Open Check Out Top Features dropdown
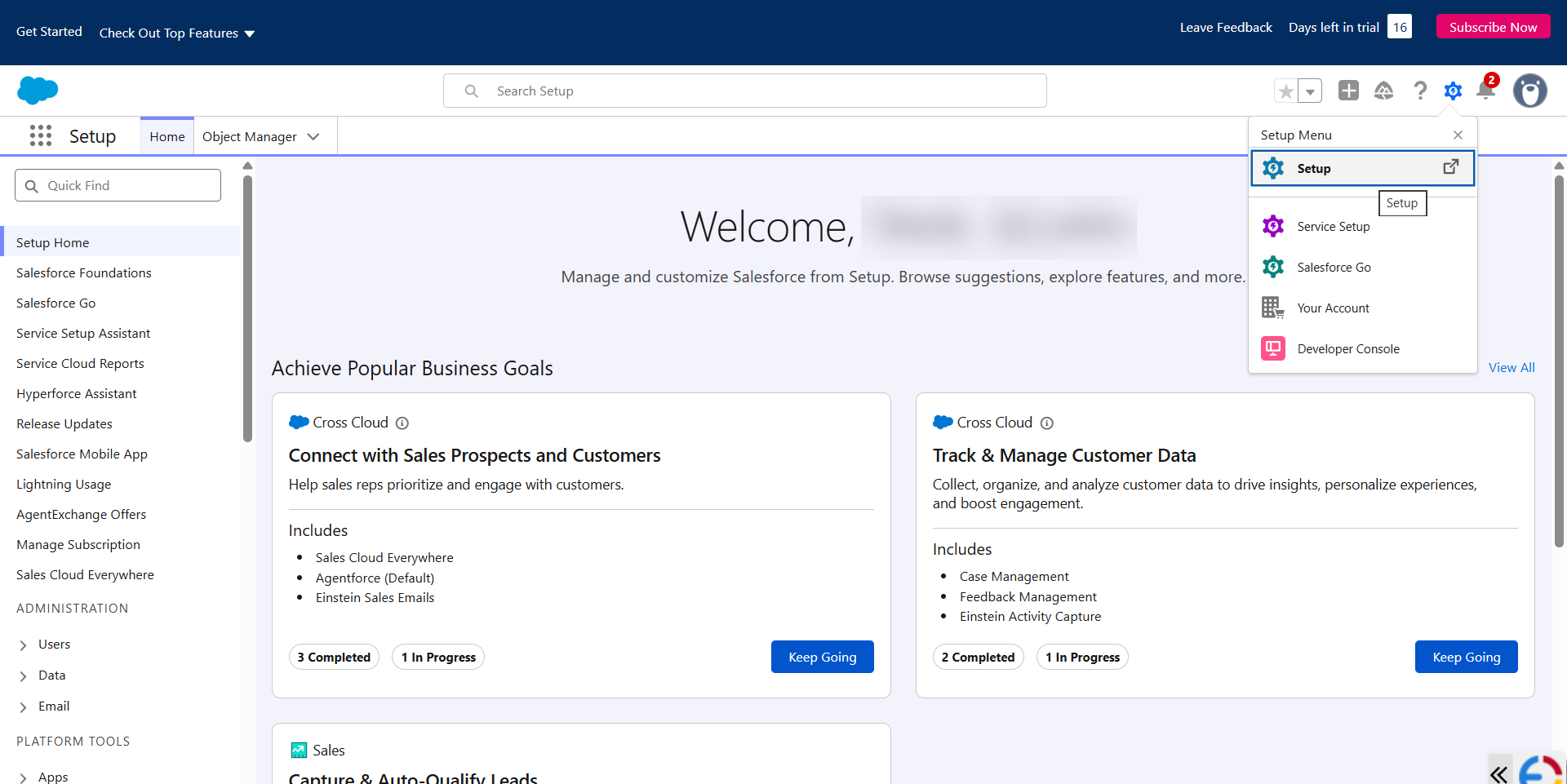 [x=177, y=33]
